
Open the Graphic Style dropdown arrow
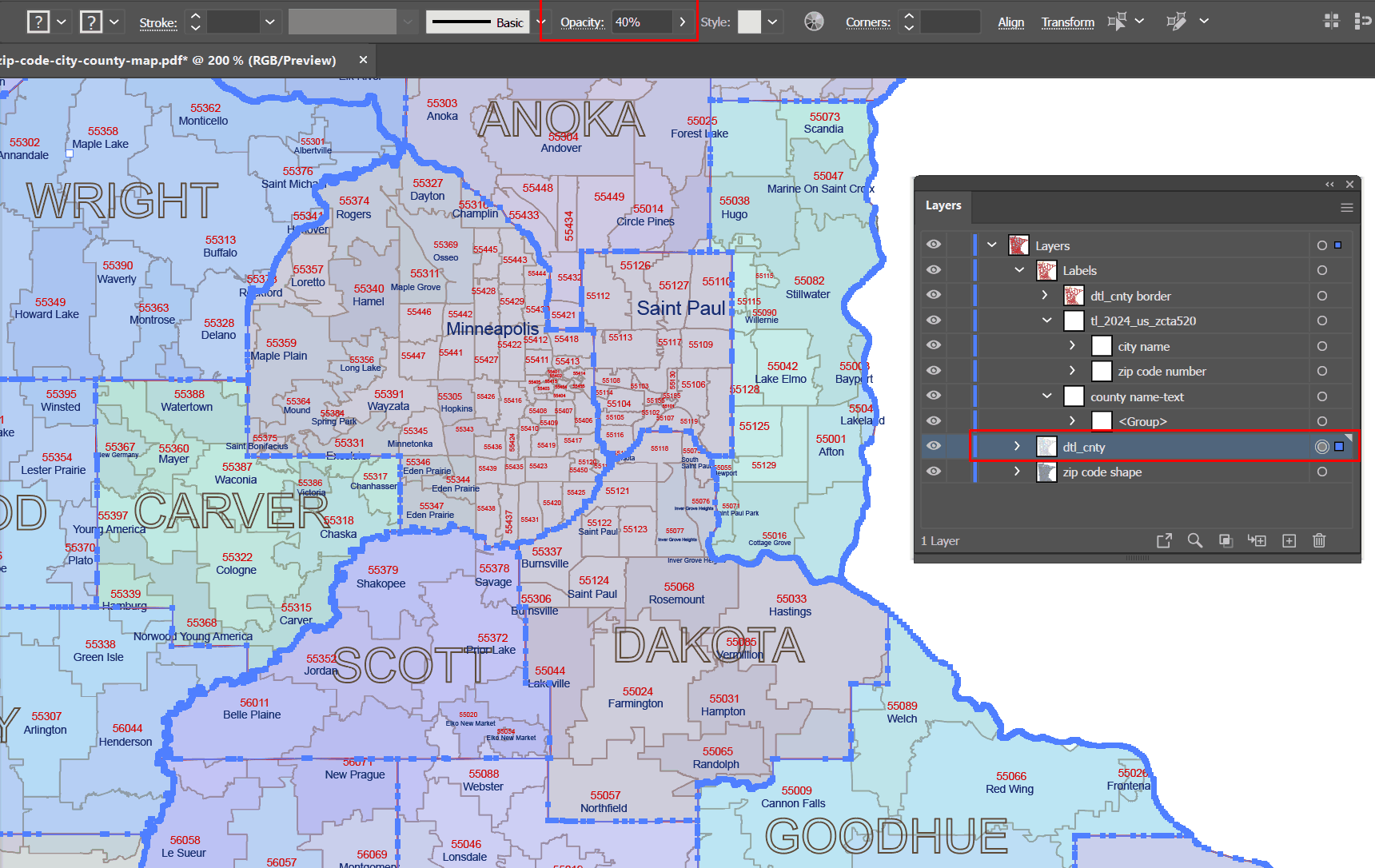tap(772, 22)
